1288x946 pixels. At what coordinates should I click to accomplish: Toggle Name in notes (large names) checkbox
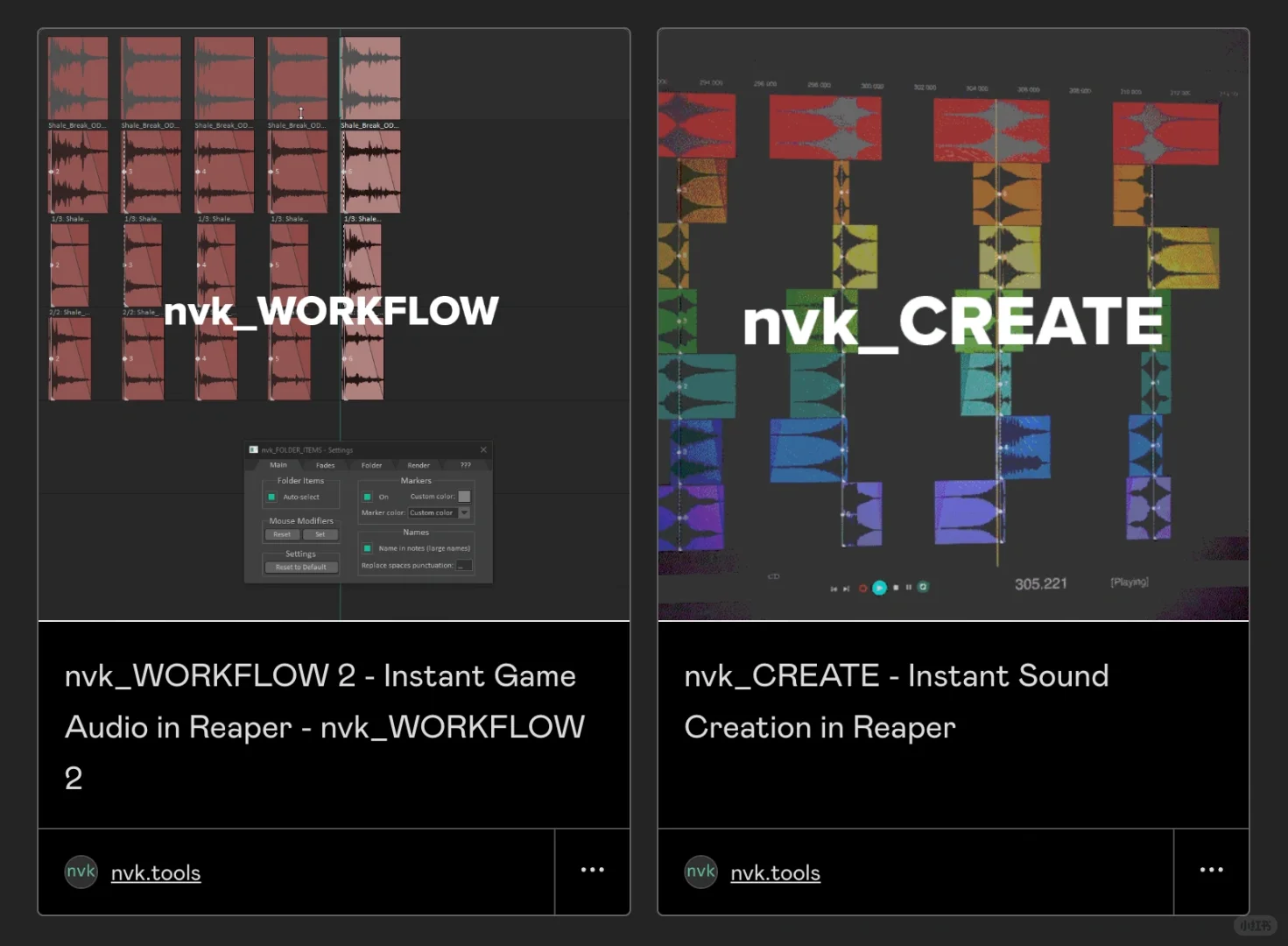[x=368, y=548]
